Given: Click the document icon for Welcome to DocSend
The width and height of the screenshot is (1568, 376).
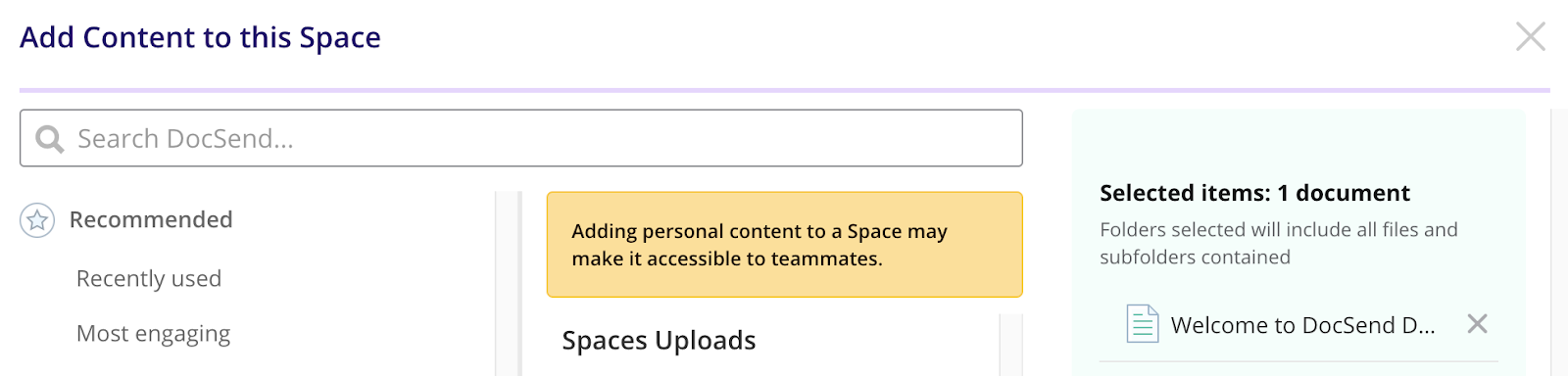Looking at the screenshot, I should point(1142,324).
